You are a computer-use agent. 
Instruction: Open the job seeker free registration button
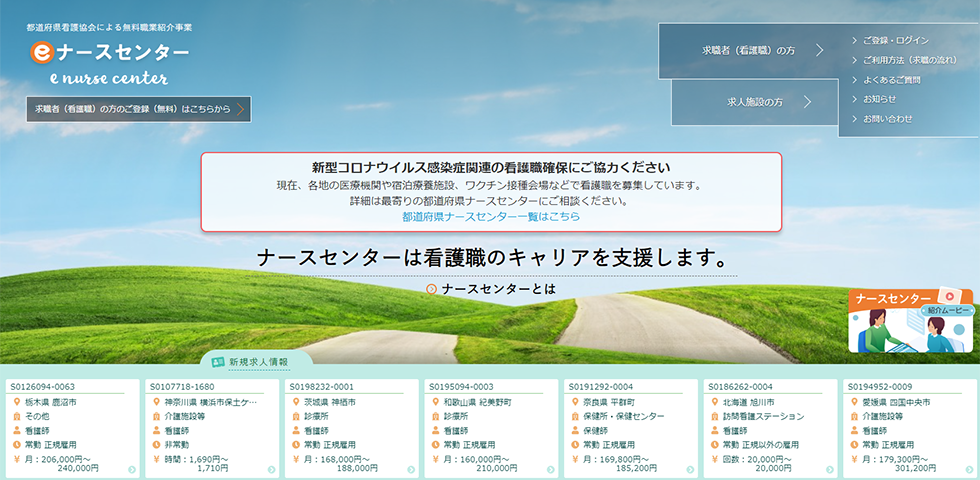[139, 109]
